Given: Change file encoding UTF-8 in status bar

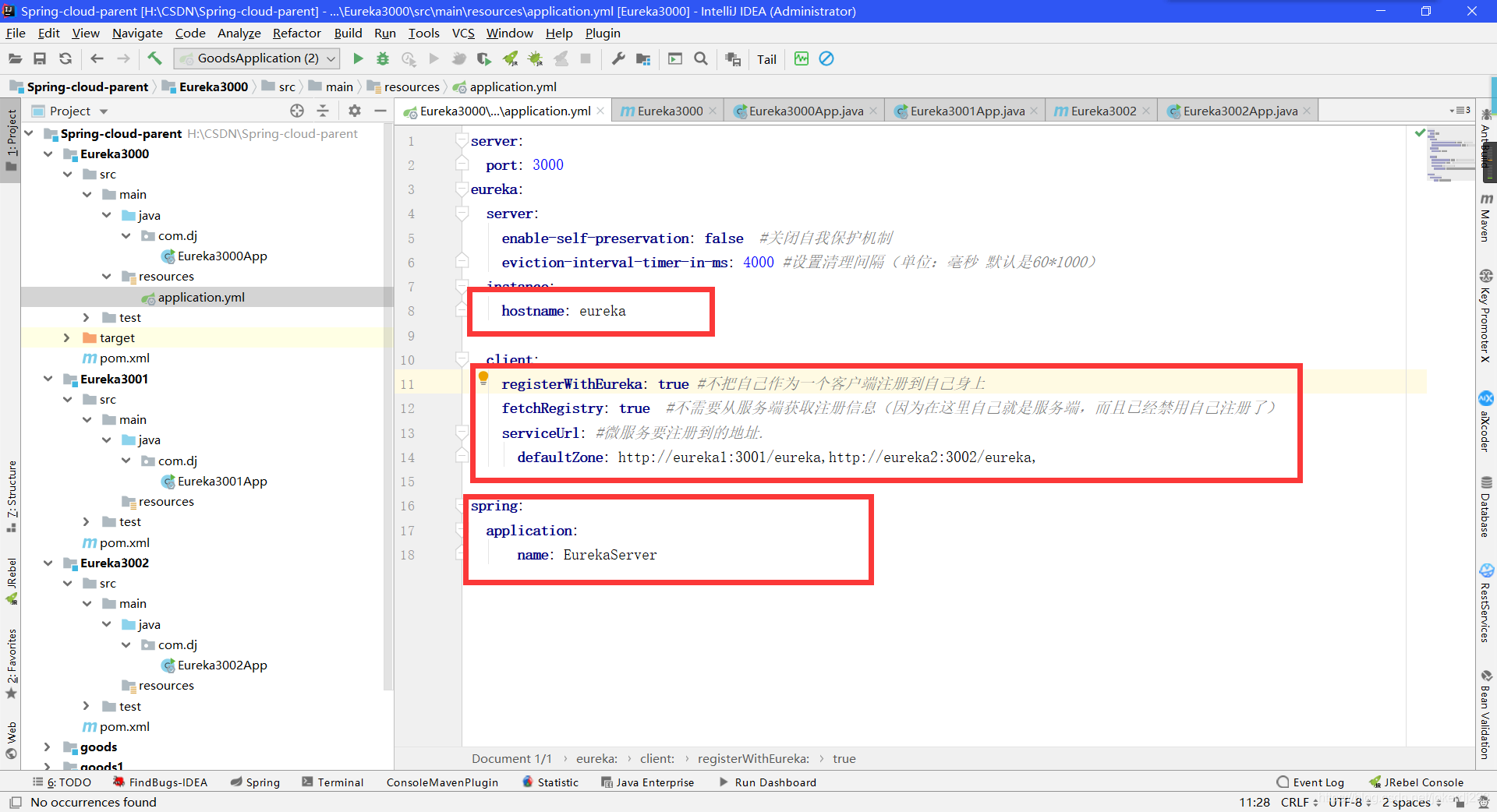Looking at the screenshot, I should tap(1349, 802).
